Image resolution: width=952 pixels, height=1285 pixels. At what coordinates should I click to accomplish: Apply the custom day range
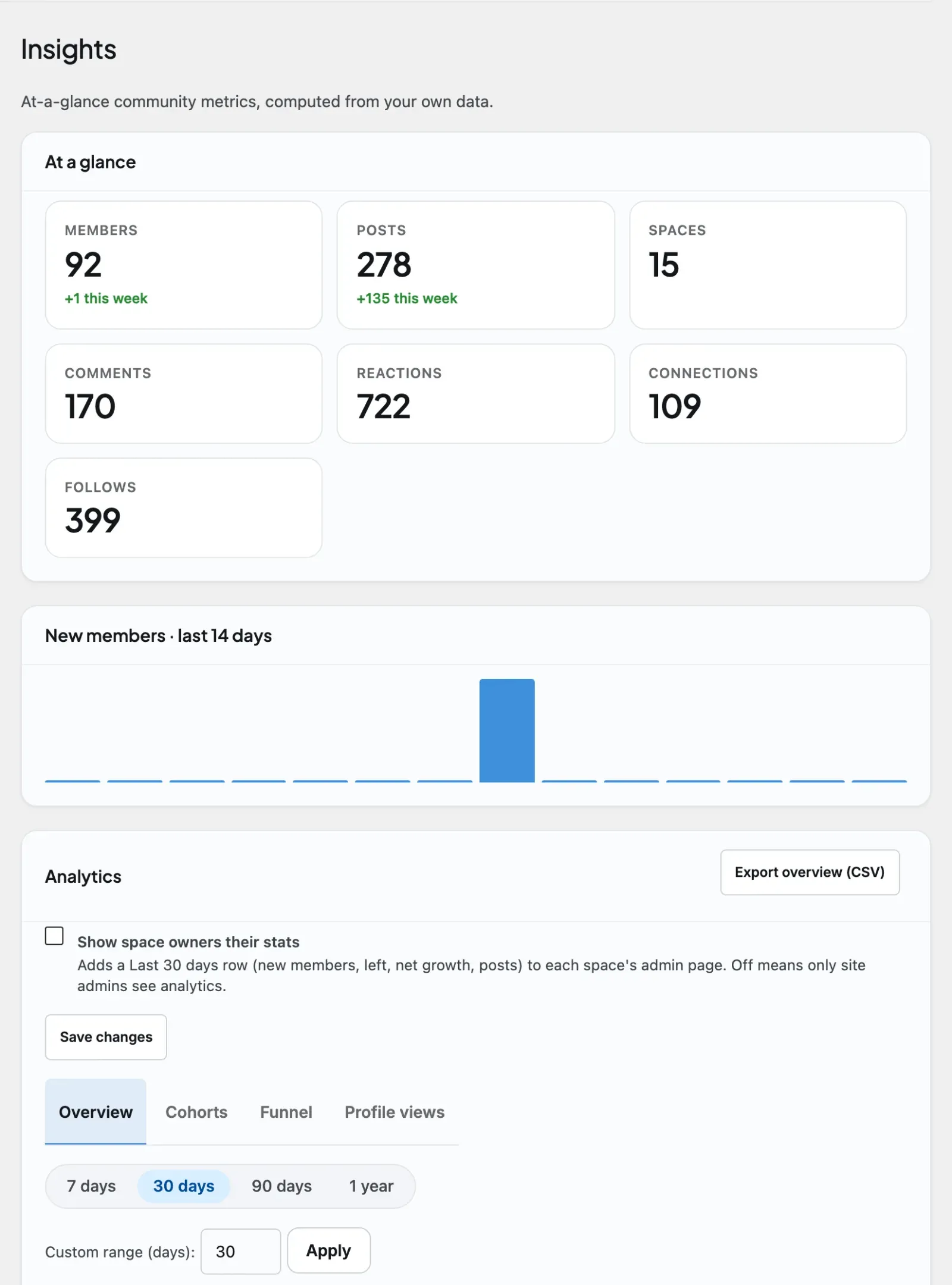[x=328, y=1250]
